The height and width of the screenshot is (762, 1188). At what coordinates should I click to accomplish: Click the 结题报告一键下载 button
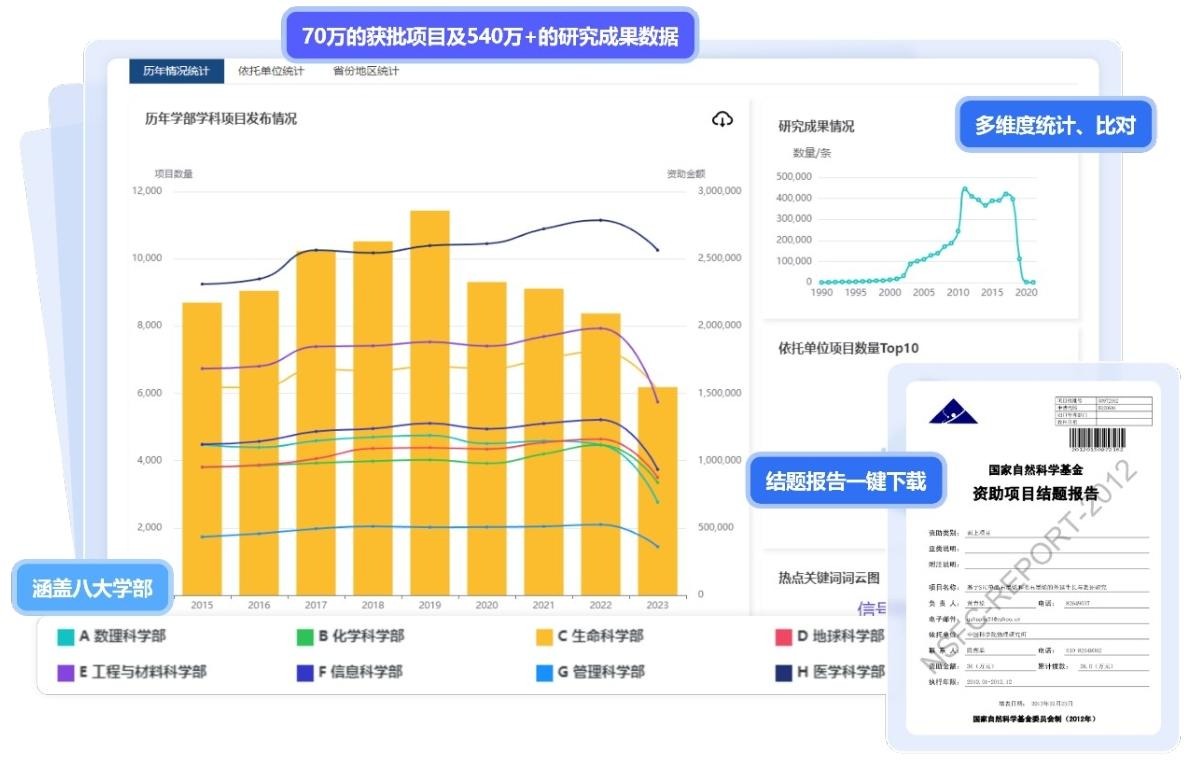845,481
